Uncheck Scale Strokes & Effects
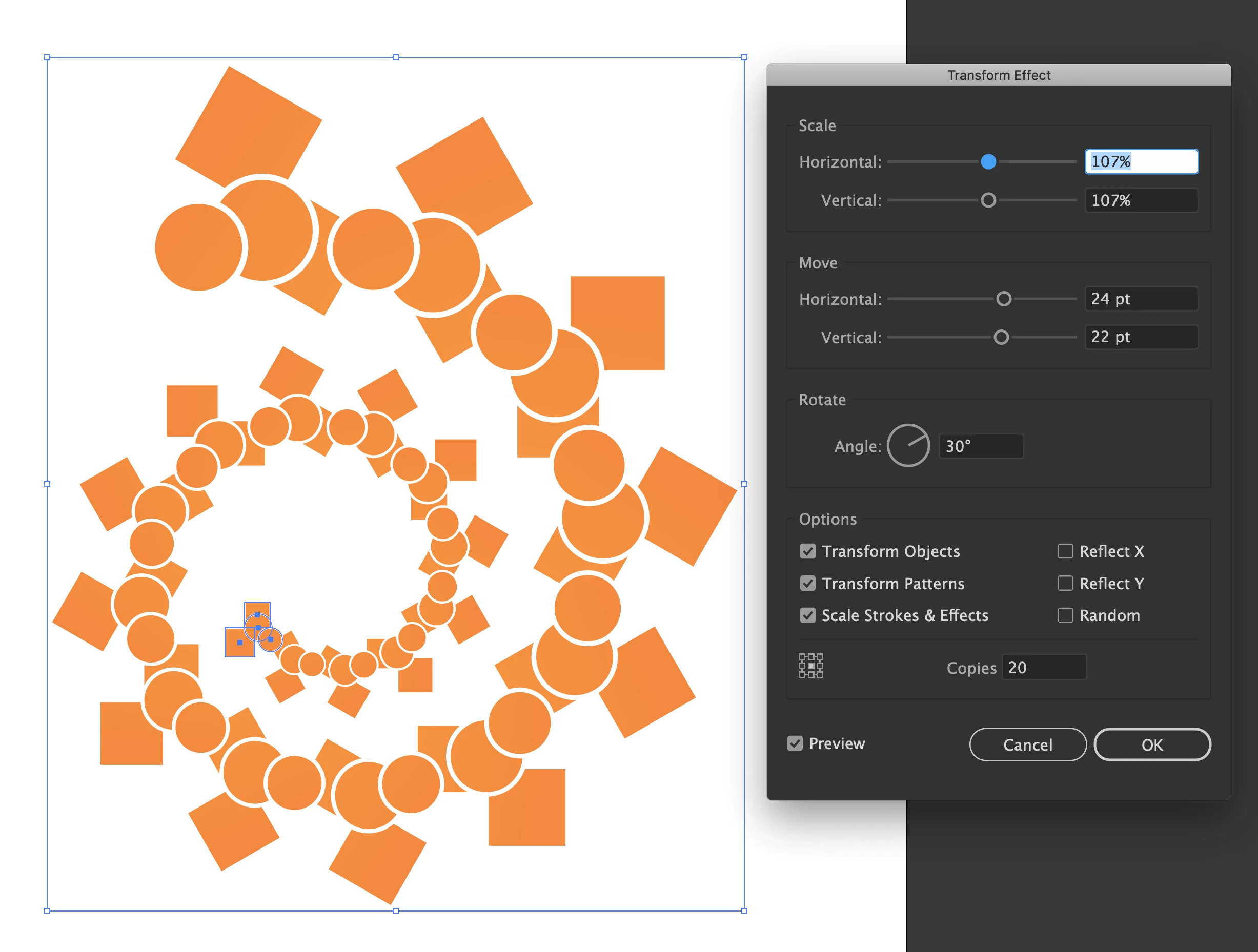Image resolution: width=1258 pixels, height=952 pixels. pyautogui.click(x=807, y=615)
